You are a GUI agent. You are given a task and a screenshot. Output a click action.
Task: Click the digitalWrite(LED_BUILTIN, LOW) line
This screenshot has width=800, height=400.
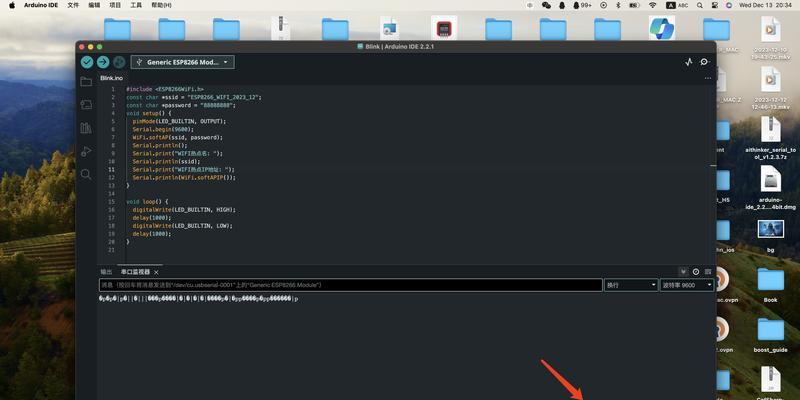182,226
